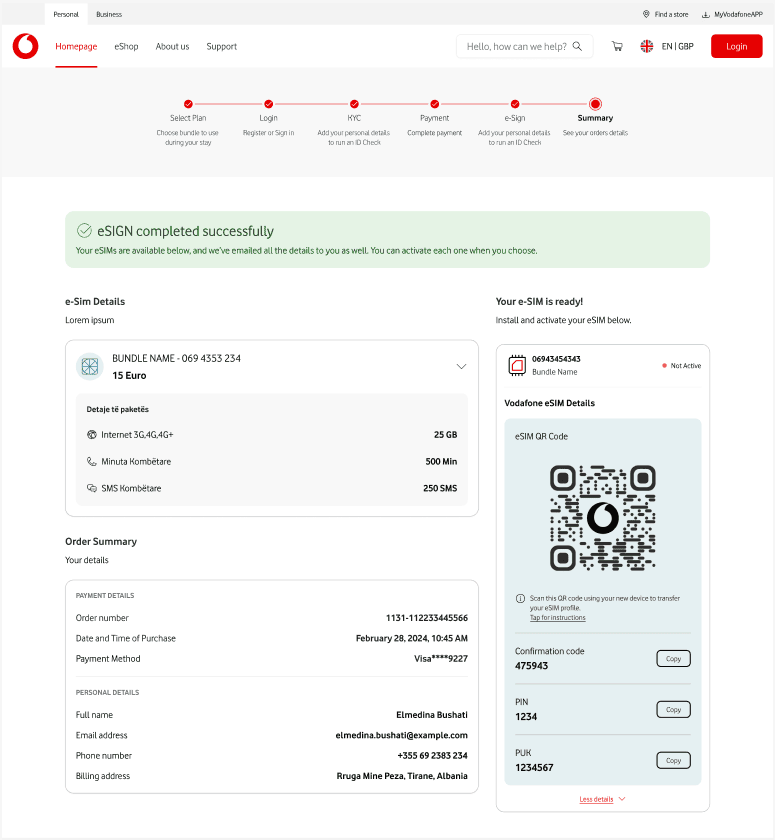Click the billing address Rruga Mine Peza
This screenshot has width=775, height=840.
(x=402, y=776)
